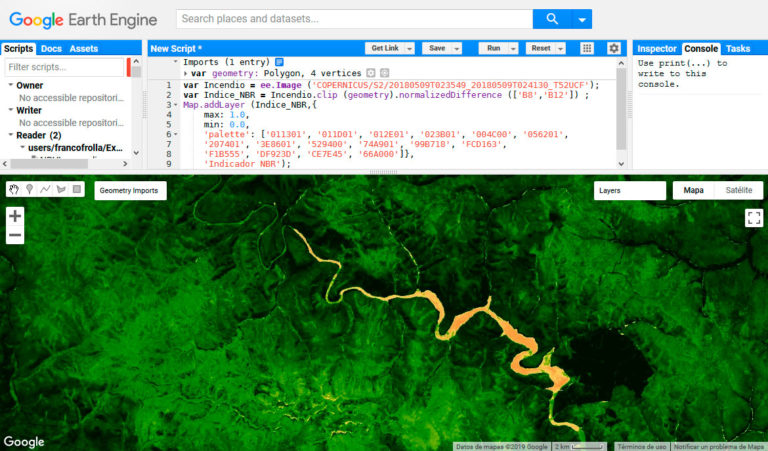Image resolution: width=768 pixels, height=451 pixels.
Task: Click the scripts panel scroll left arrow
Action: tap(5, 164)
